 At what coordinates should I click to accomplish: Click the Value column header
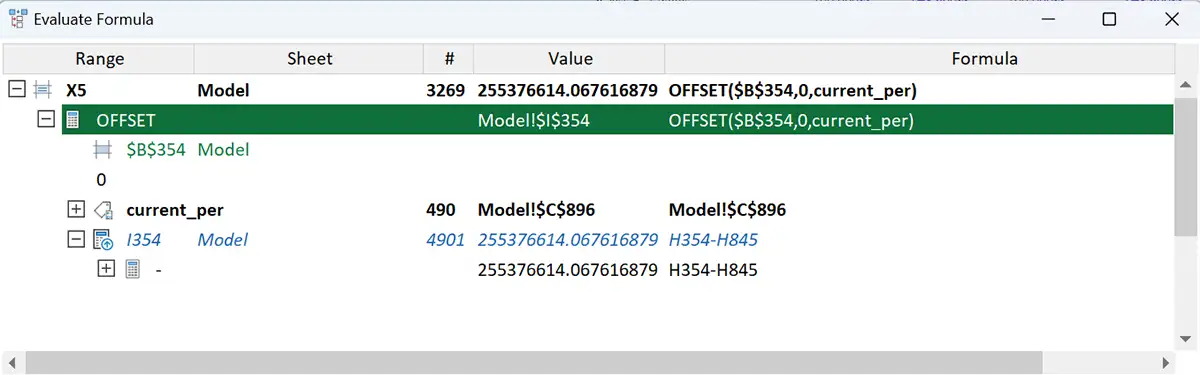coord(570,59)
